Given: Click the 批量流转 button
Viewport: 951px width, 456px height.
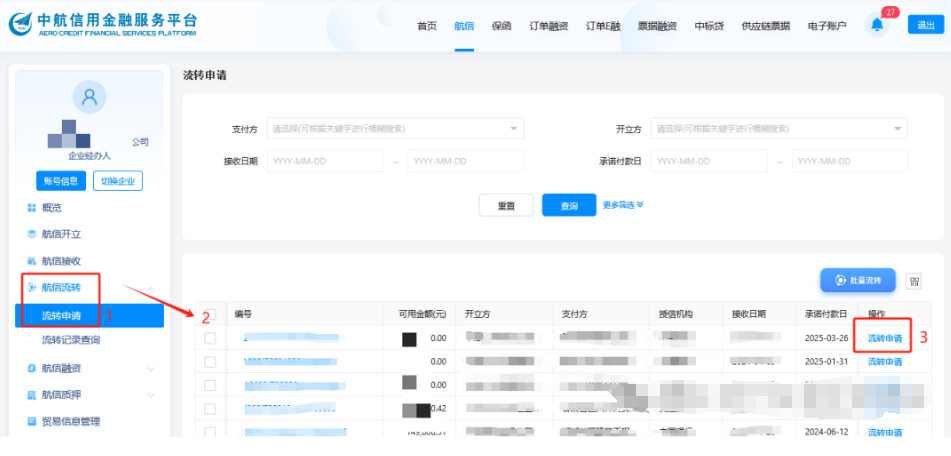Looking at the screenshot, I should pyautogui.click(x=858, y=281).
